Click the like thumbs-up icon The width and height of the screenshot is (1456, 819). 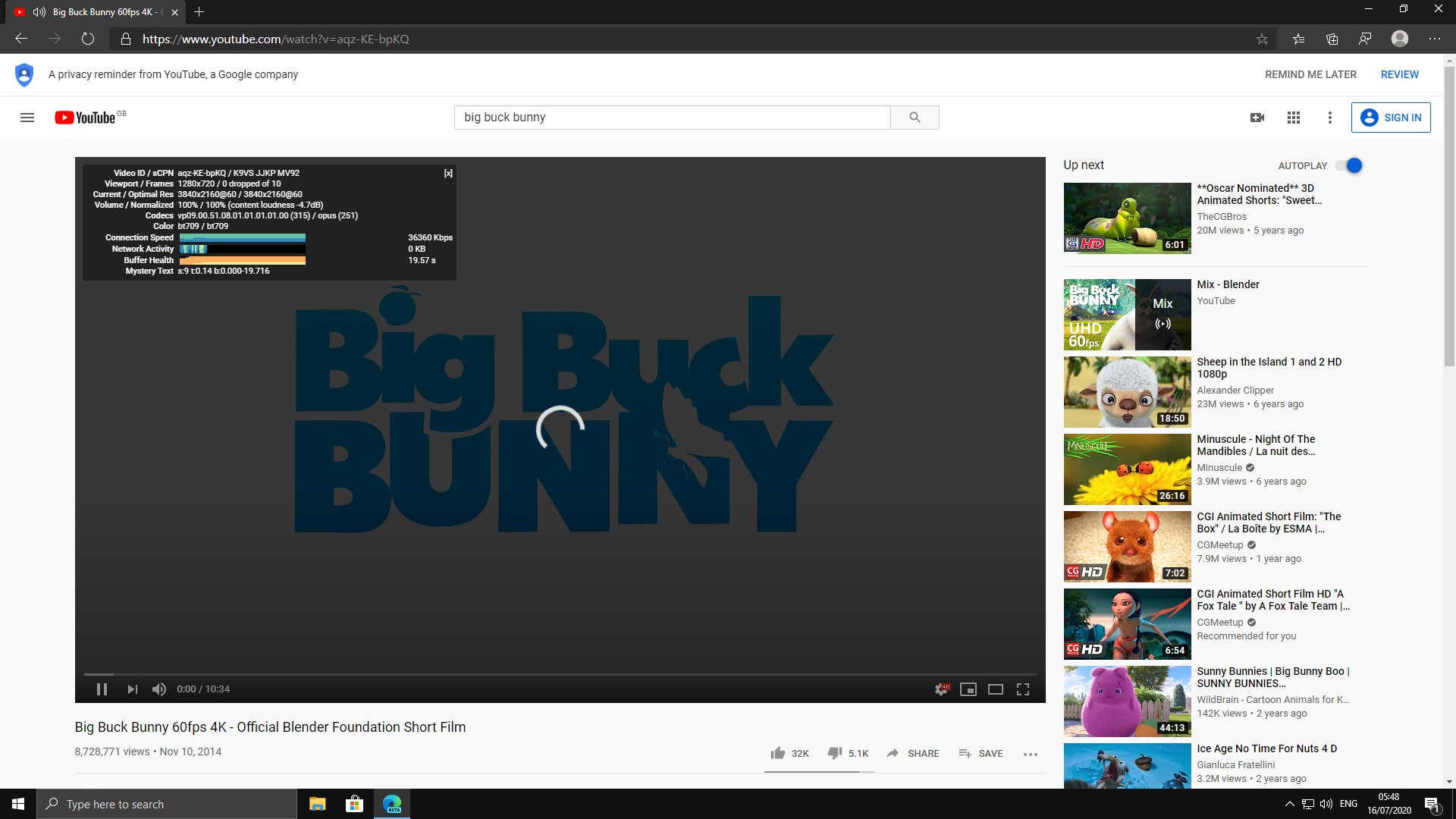point(775,753)
